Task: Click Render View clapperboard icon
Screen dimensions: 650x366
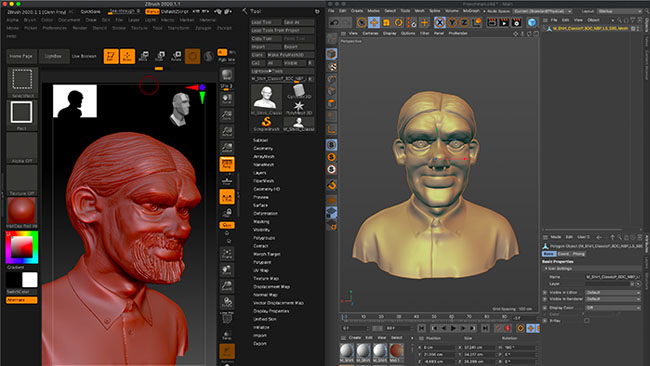Action: click(x=492, y=22)
